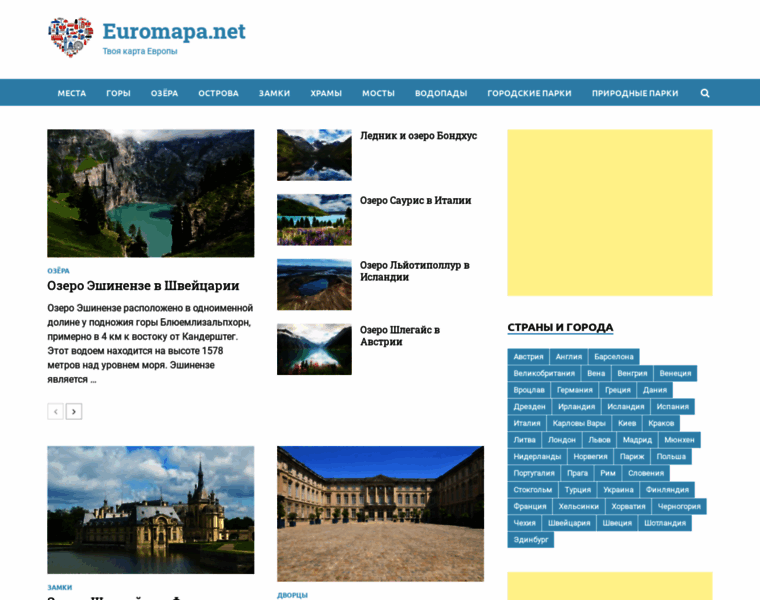Viewport: 760px width, 600px height.
Task: Click the Эшинензе lake large photo
Action: [x=151, y=193]
